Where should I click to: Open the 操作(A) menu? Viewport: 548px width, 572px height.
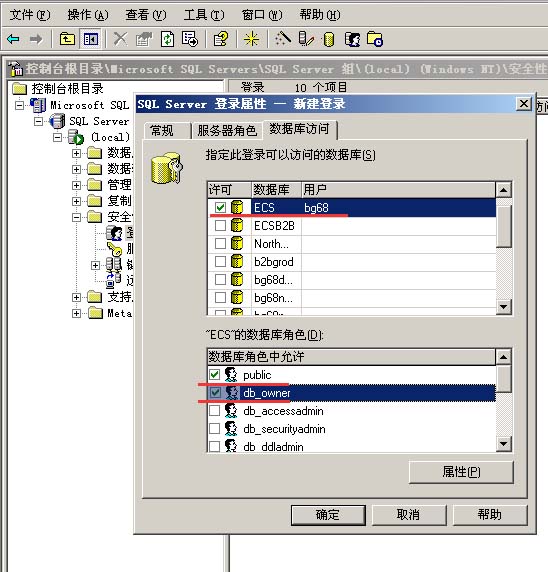click(x=88, y=15)
